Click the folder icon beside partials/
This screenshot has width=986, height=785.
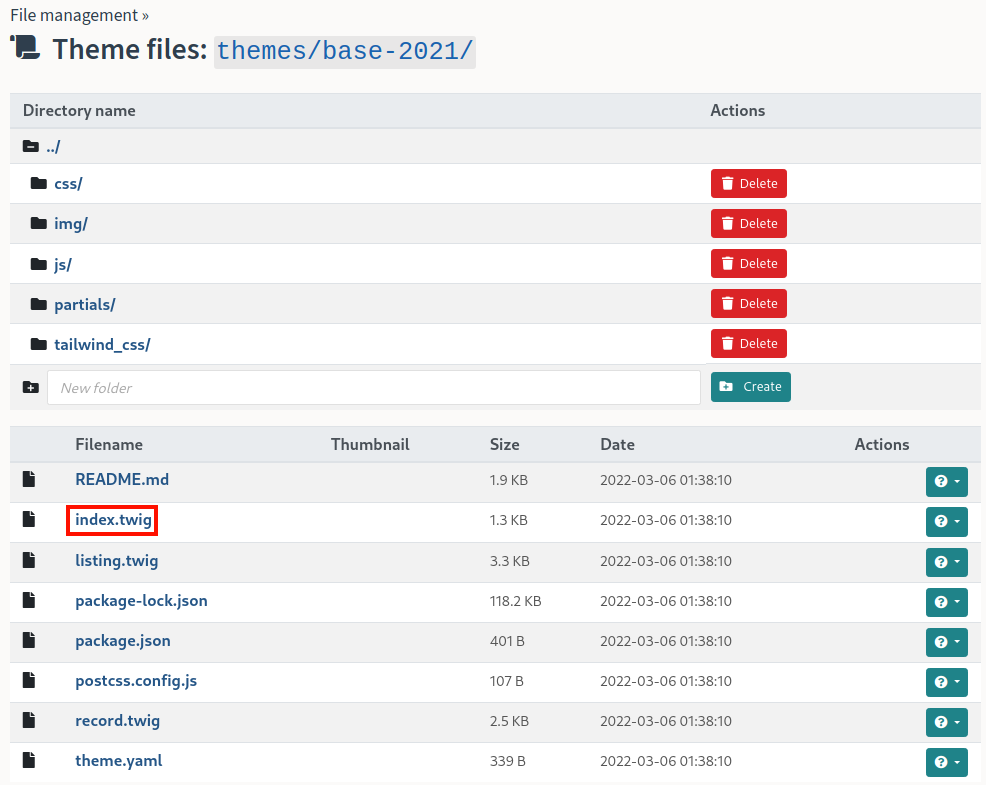[x=39, y=304]
